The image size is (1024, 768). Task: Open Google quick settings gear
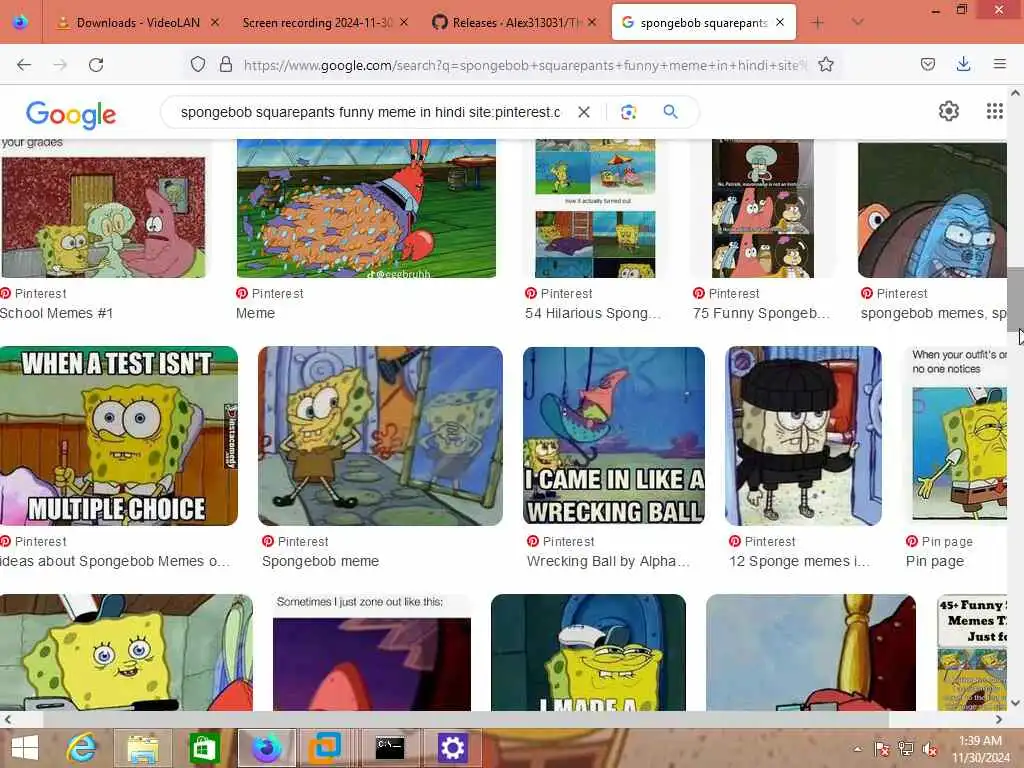948,112
